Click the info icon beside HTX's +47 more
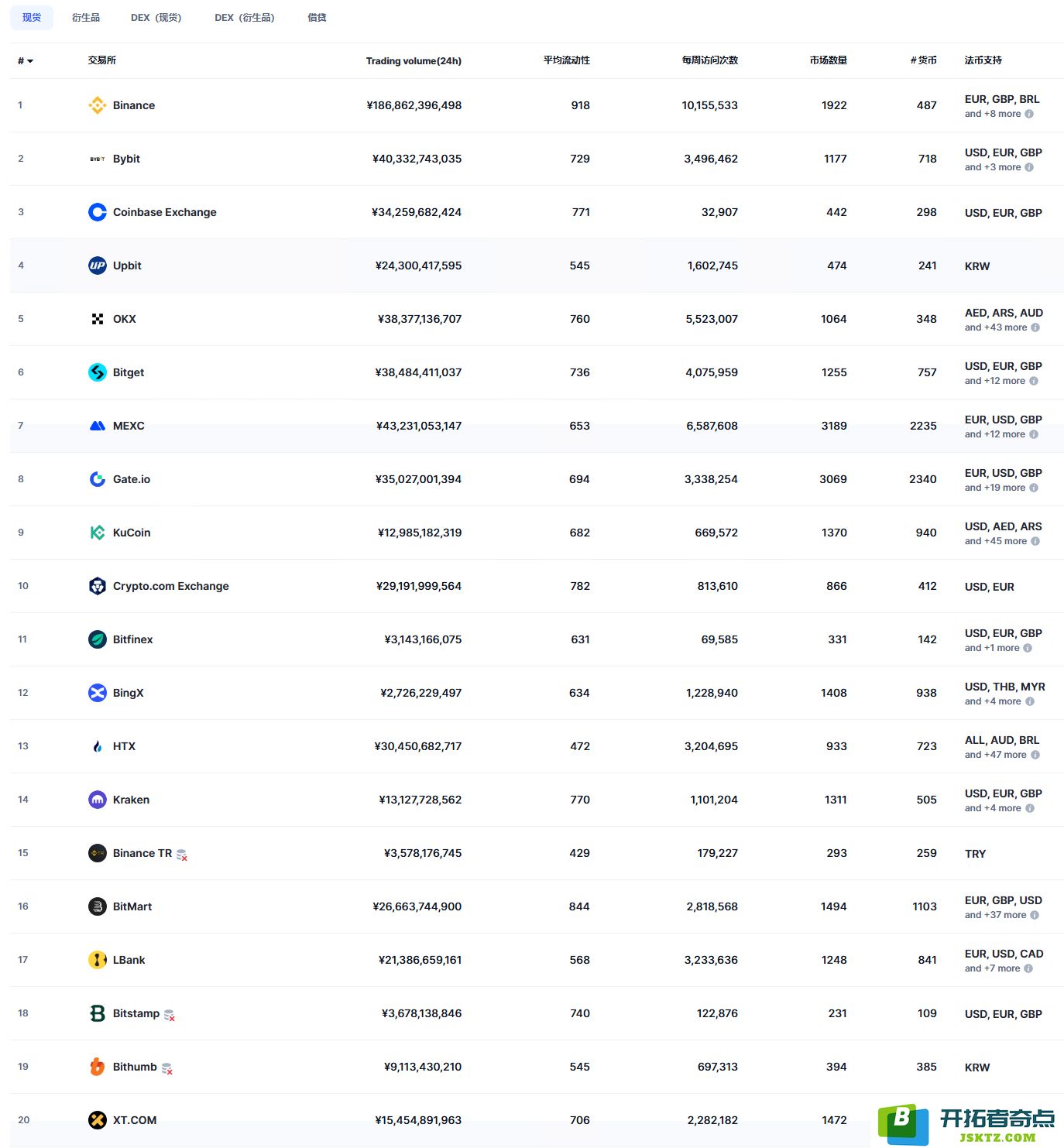1064x1148 pixels. (1035, 755)
